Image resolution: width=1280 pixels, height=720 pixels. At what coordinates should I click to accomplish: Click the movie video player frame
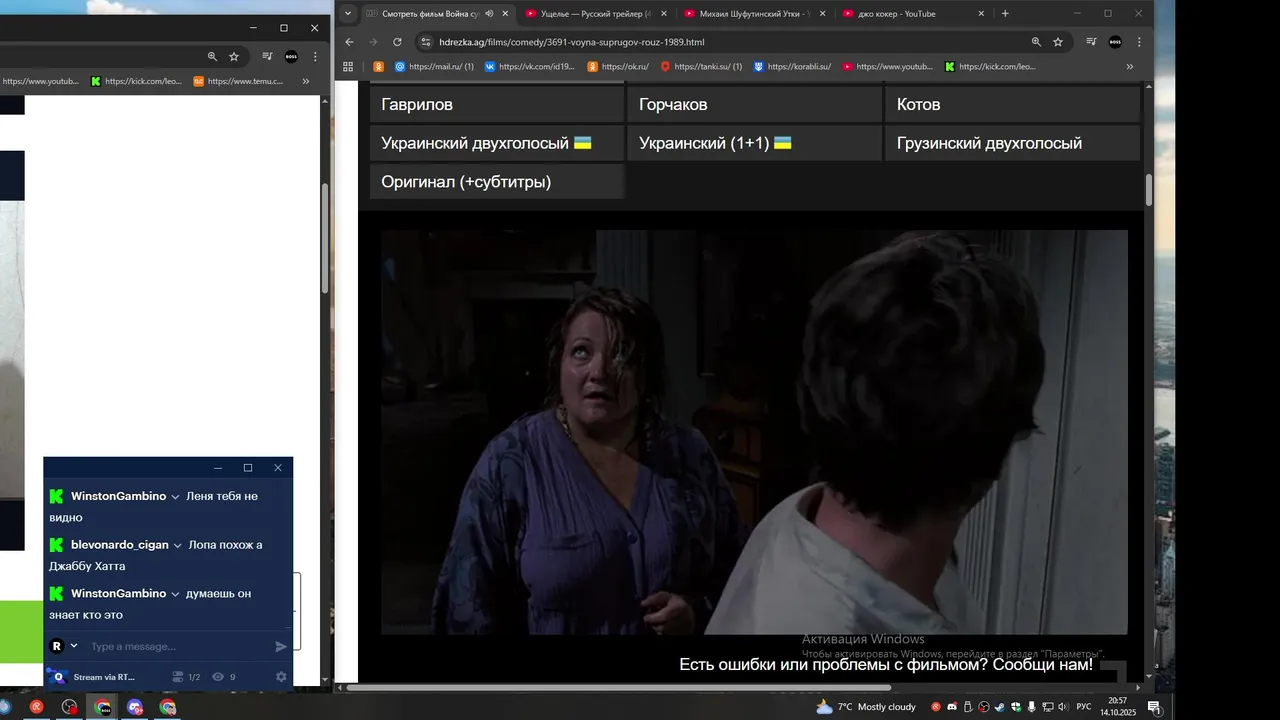click(x=754, y=432)
